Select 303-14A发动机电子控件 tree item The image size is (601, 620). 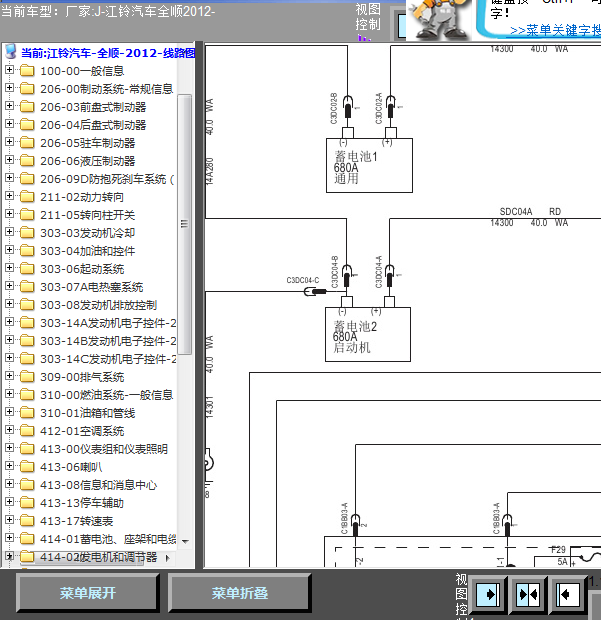[x=108, y=323]
